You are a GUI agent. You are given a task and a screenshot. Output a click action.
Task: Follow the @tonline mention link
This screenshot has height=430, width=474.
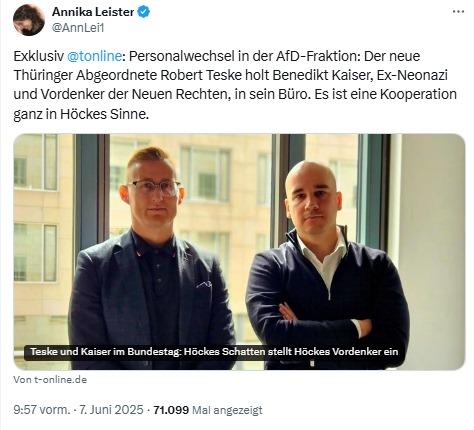click(94, 56)
